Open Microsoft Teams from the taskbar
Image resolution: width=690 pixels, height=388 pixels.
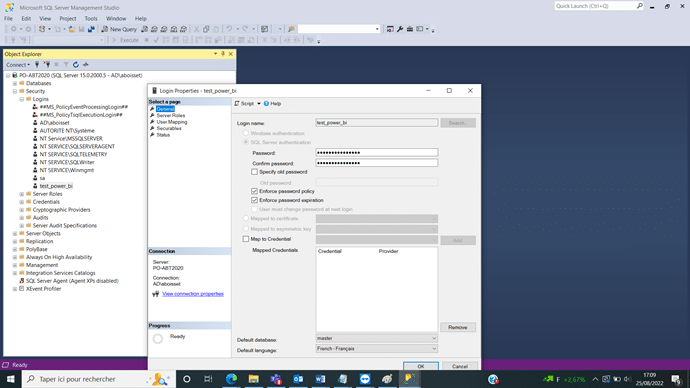click(276, 379)
